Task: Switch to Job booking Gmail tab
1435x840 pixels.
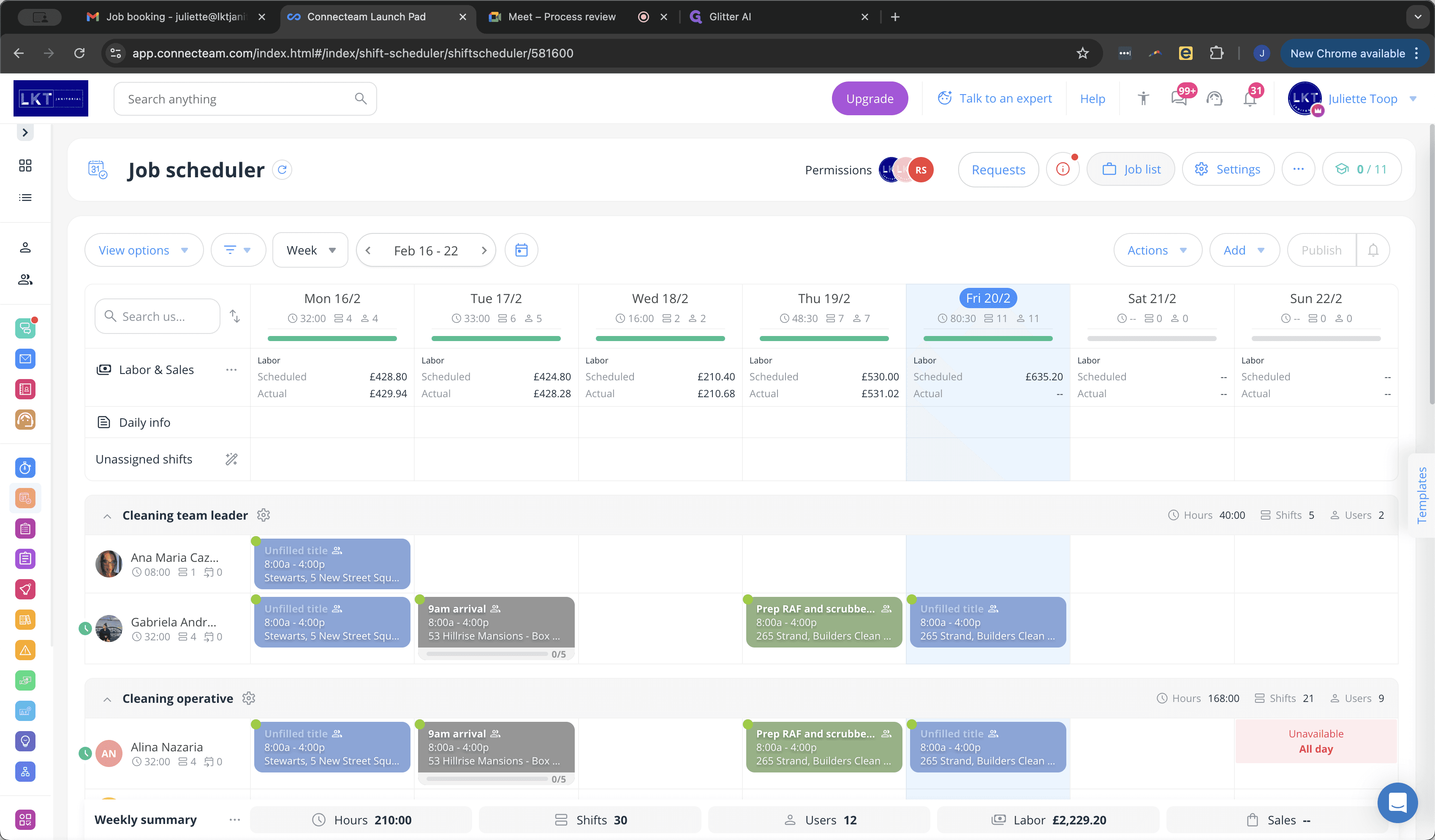Action: (175, 17)
